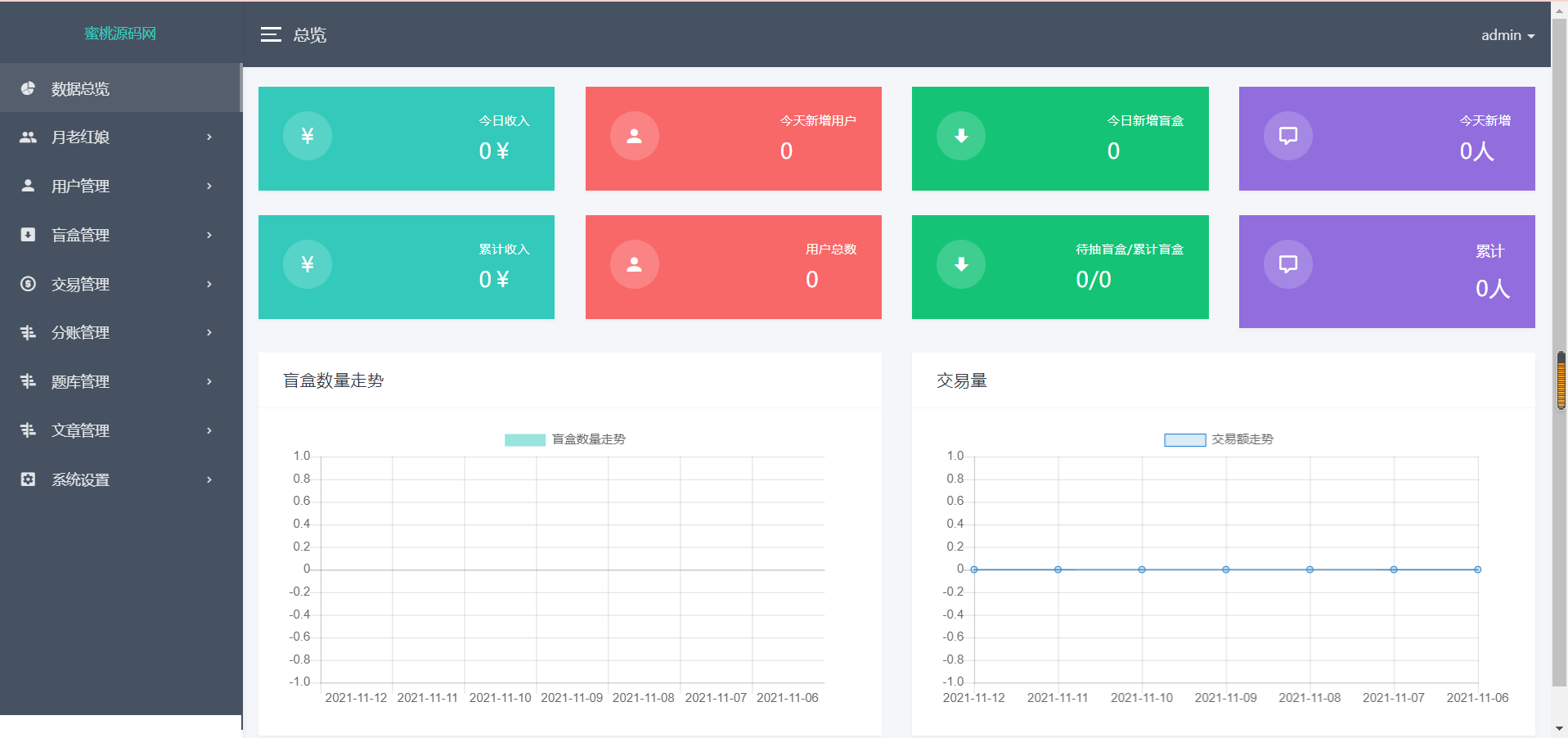Image resolution: width=1568 pixels, height=738 pixels.
Task: Click the chat icon on 今天新增 card
Action: 1287,136
